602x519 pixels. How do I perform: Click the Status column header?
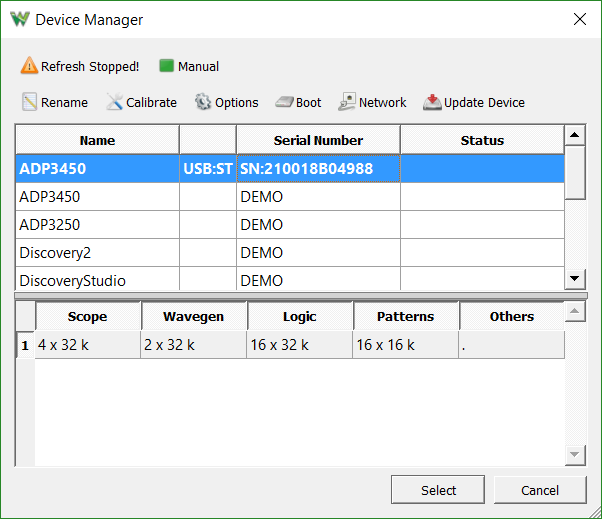coord(482,140)
